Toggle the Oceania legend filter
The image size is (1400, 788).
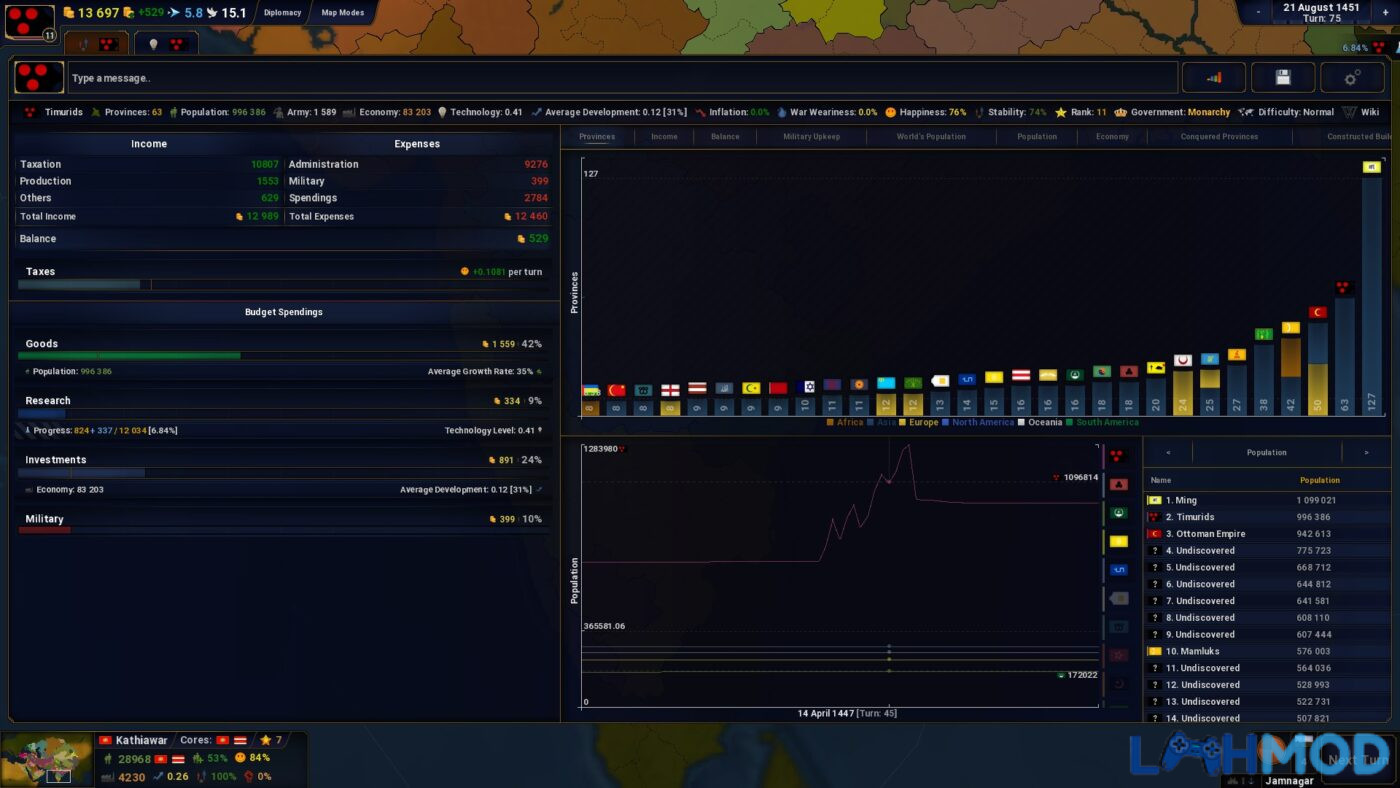[x=1039, y=422]
